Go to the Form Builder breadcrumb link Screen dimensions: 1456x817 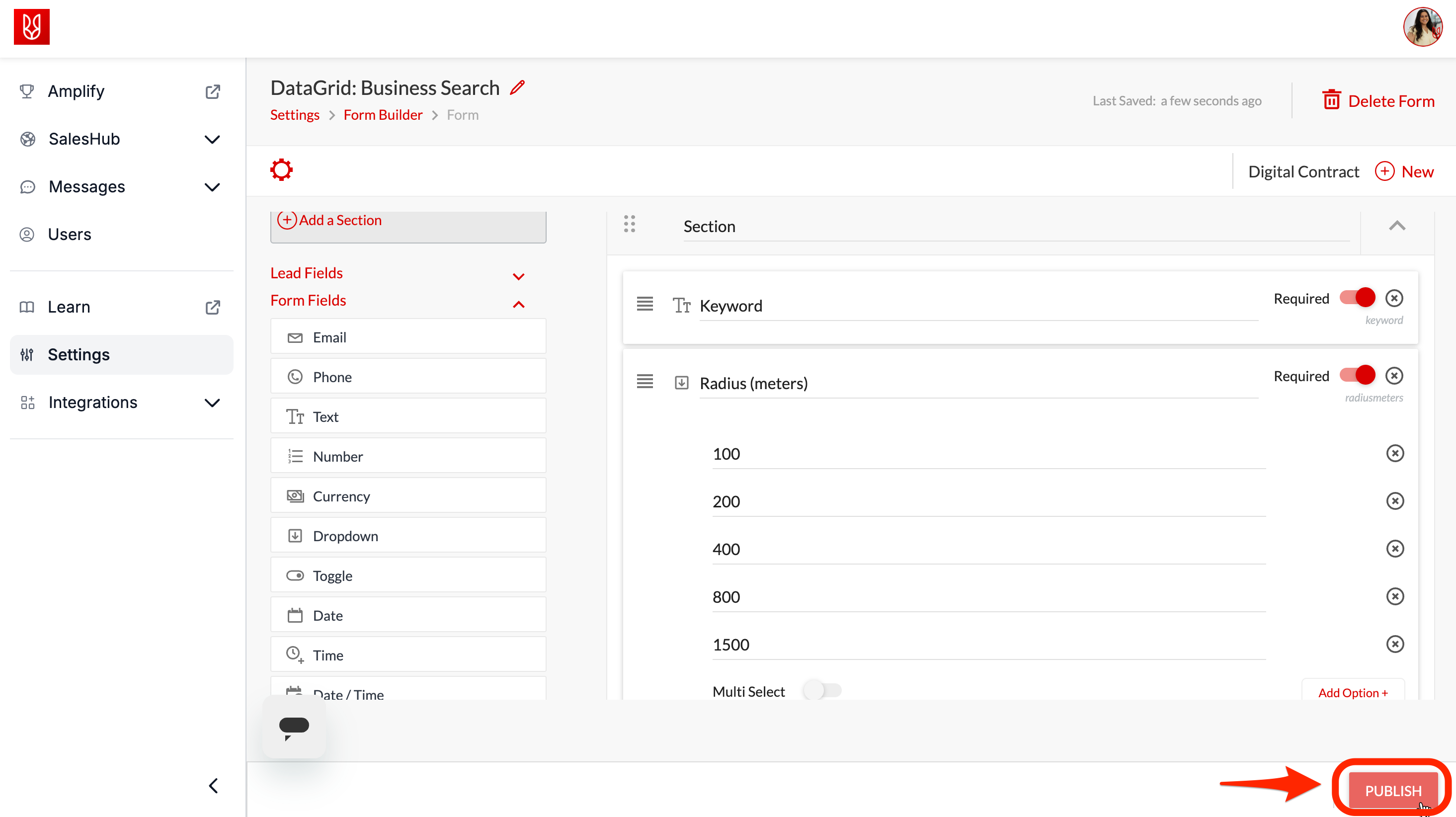coord(383,115)
